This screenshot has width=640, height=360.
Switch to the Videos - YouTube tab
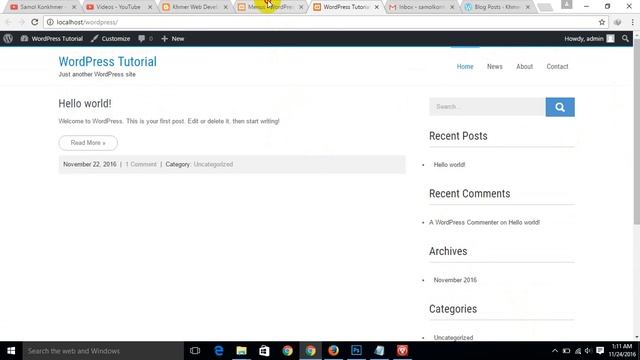(x=117, y=7)
